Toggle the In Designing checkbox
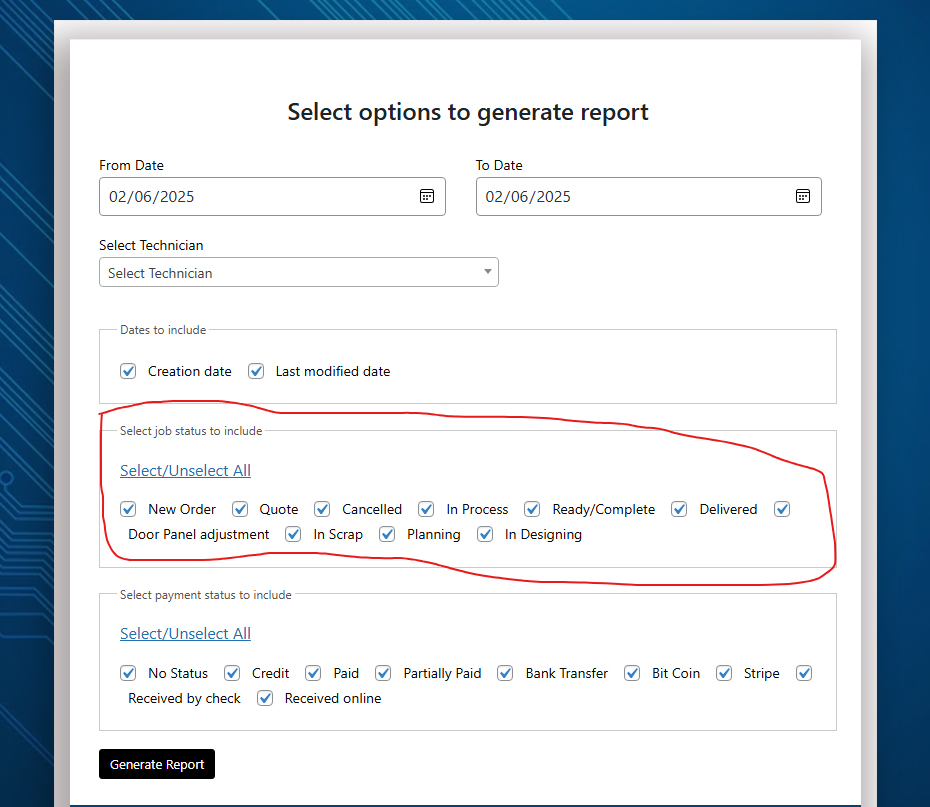 point(485,534)
